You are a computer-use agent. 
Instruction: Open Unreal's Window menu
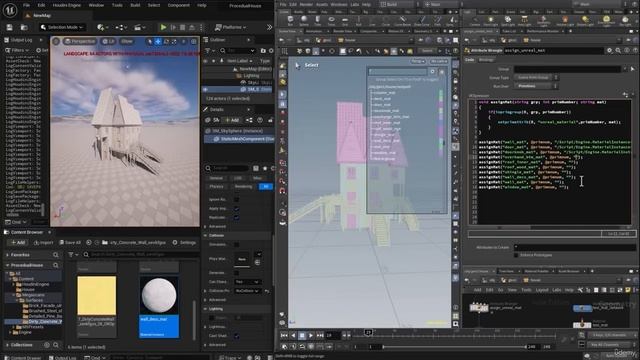pyautogui.click(x=96, y=5)
